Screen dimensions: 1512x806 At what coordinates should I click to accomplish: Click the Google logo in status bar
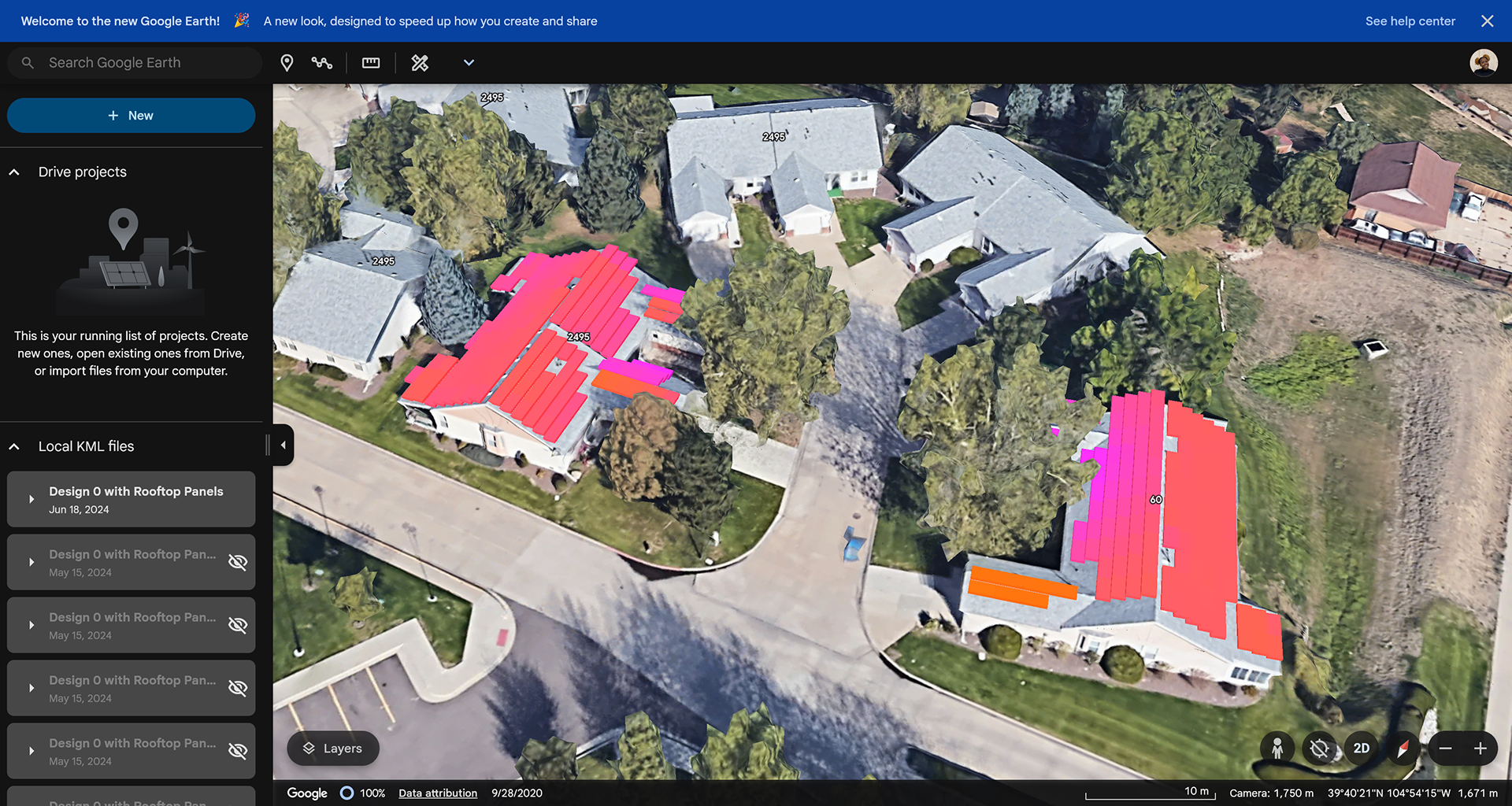click(x=307, y=793)
